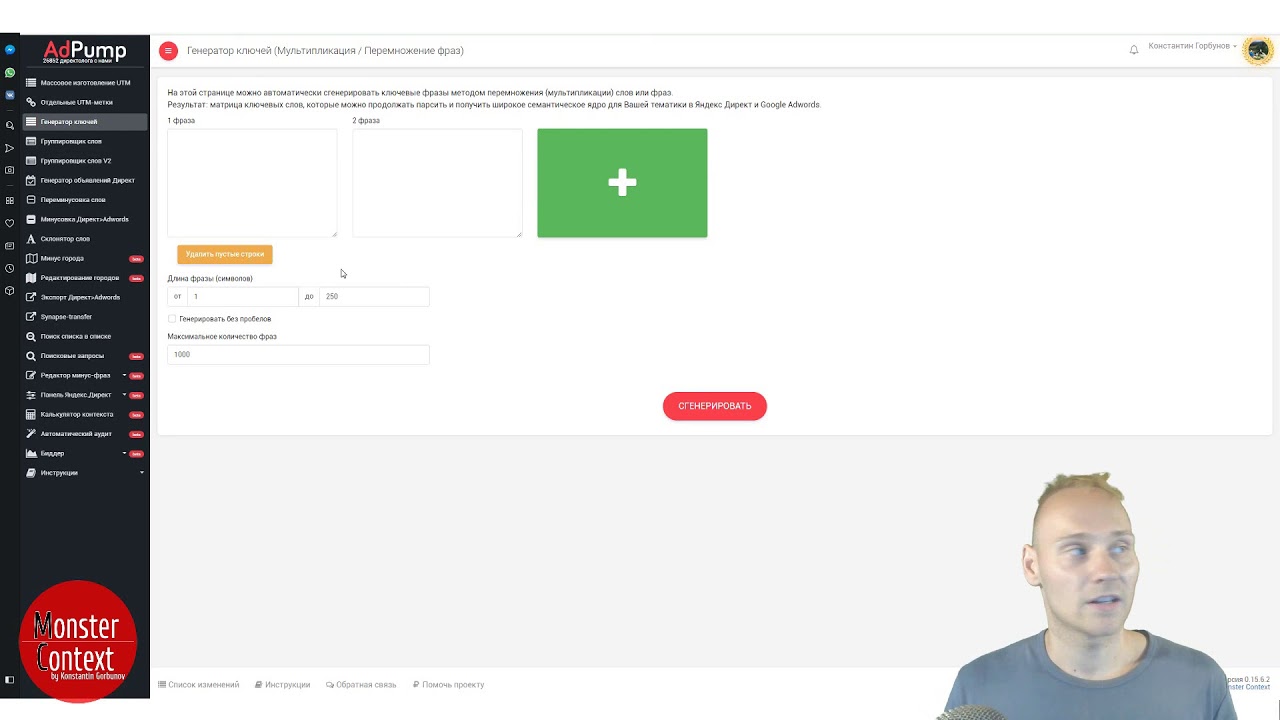The image size is (1280, 720).
Task: Click the user avatar picture
Action: [x=1257, y=50]
